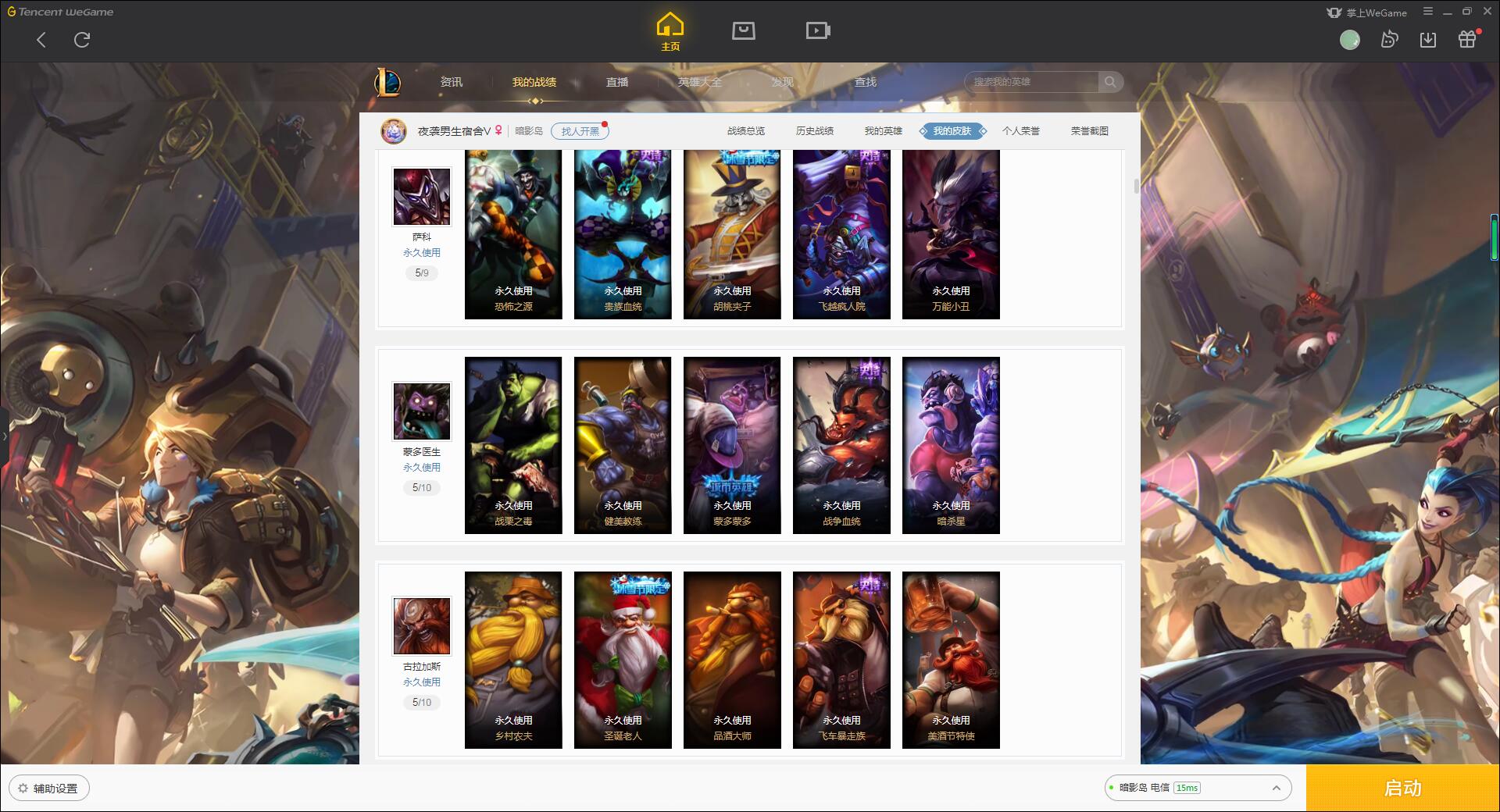Image resolution: width=1500 pixels, height=812 pixels.
Task: Switch to 个人荣誉 sub-tab
Action: coord(1021,131)
